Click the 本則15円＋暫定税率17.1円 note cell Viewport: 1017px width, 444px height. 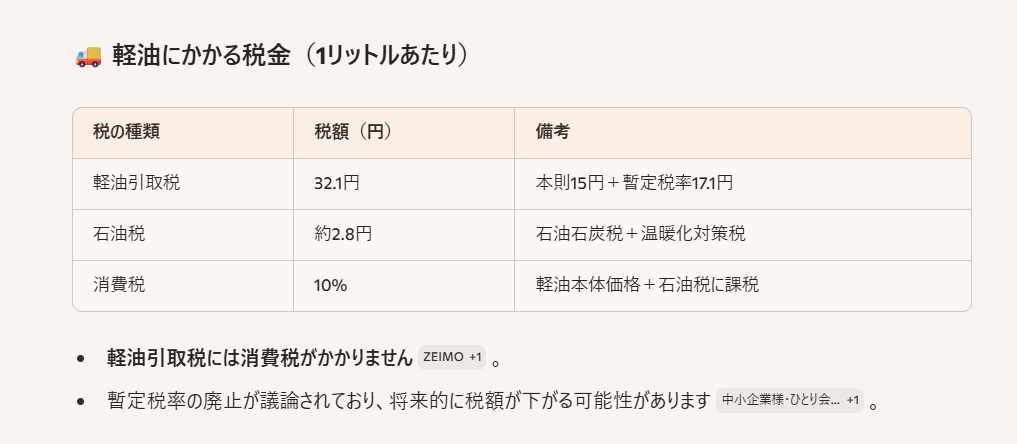tap(635, 184)
